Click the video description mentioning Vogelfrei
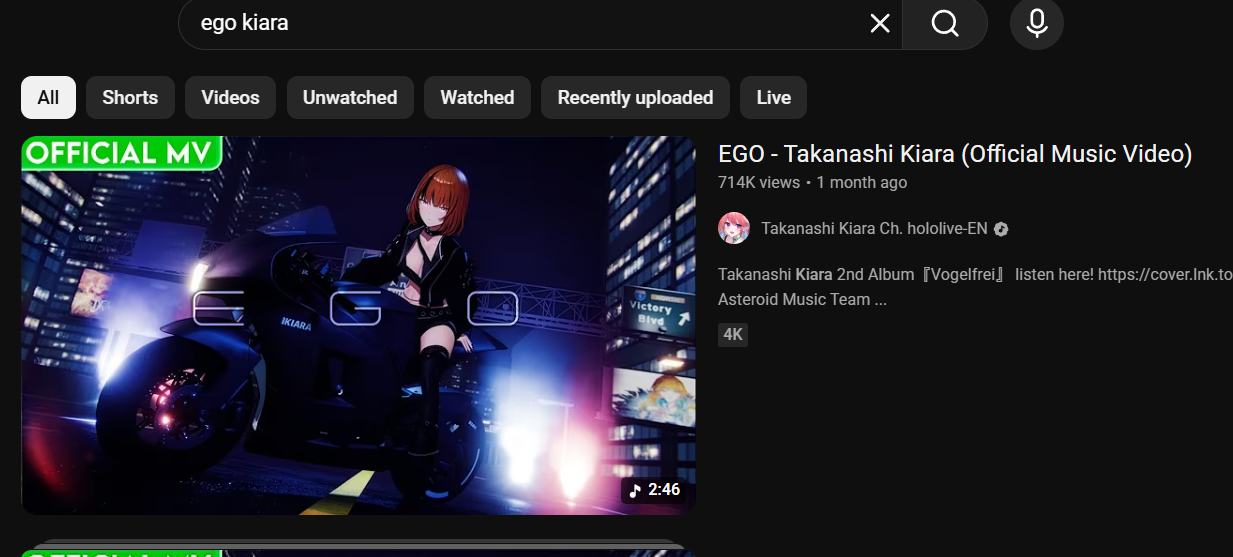The height and width of the screenshot is (557, 1233). point(975,286)
